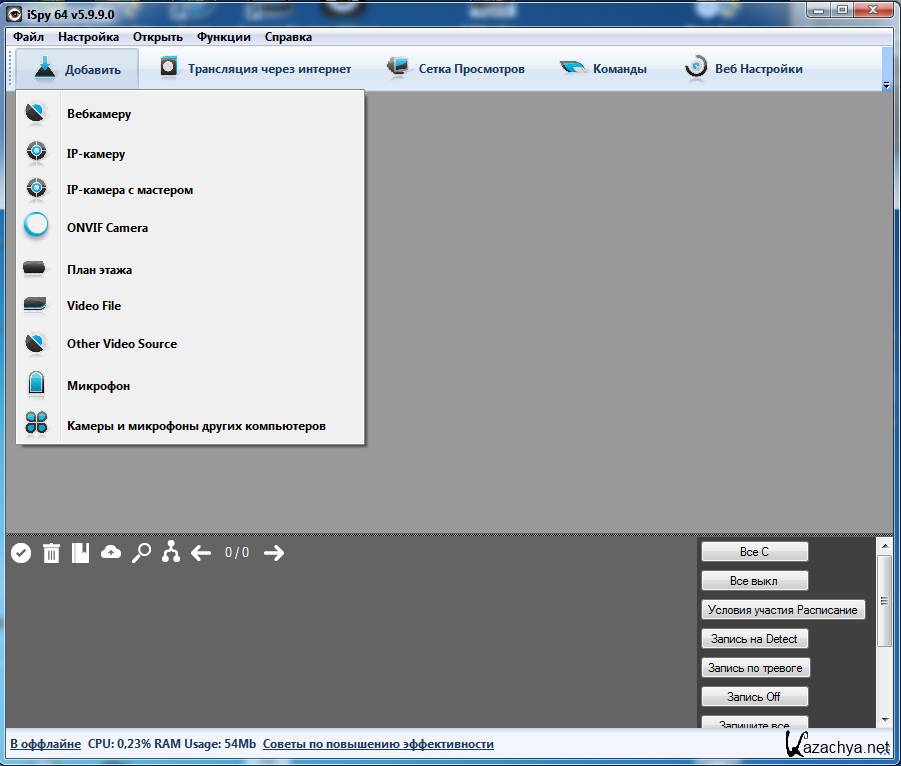Select ONVIF Camera from the add menu
Screen dimensions: 901x766
107,228
